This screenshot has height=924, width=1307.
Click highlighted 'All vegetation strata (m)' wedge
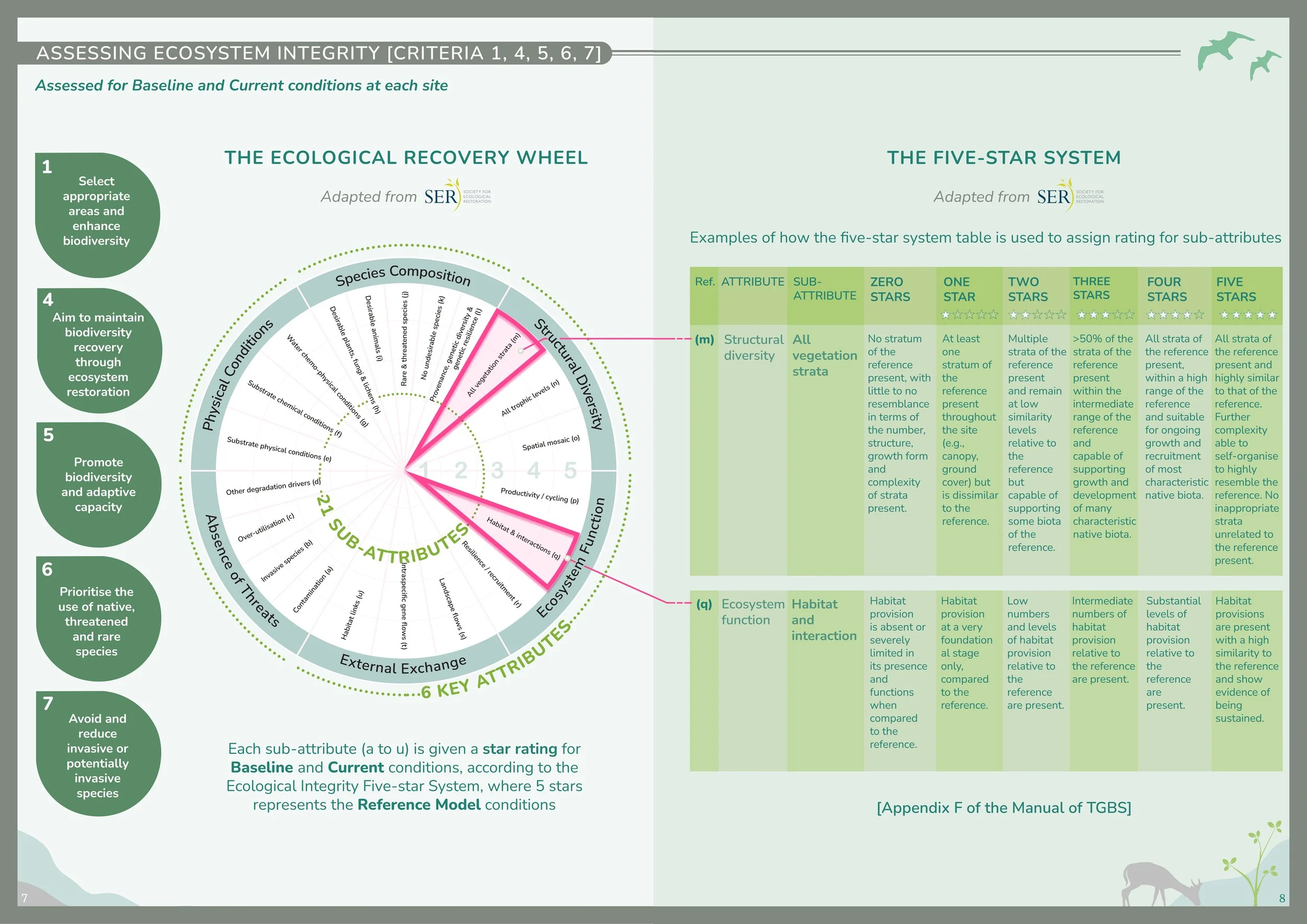(489, 370)
